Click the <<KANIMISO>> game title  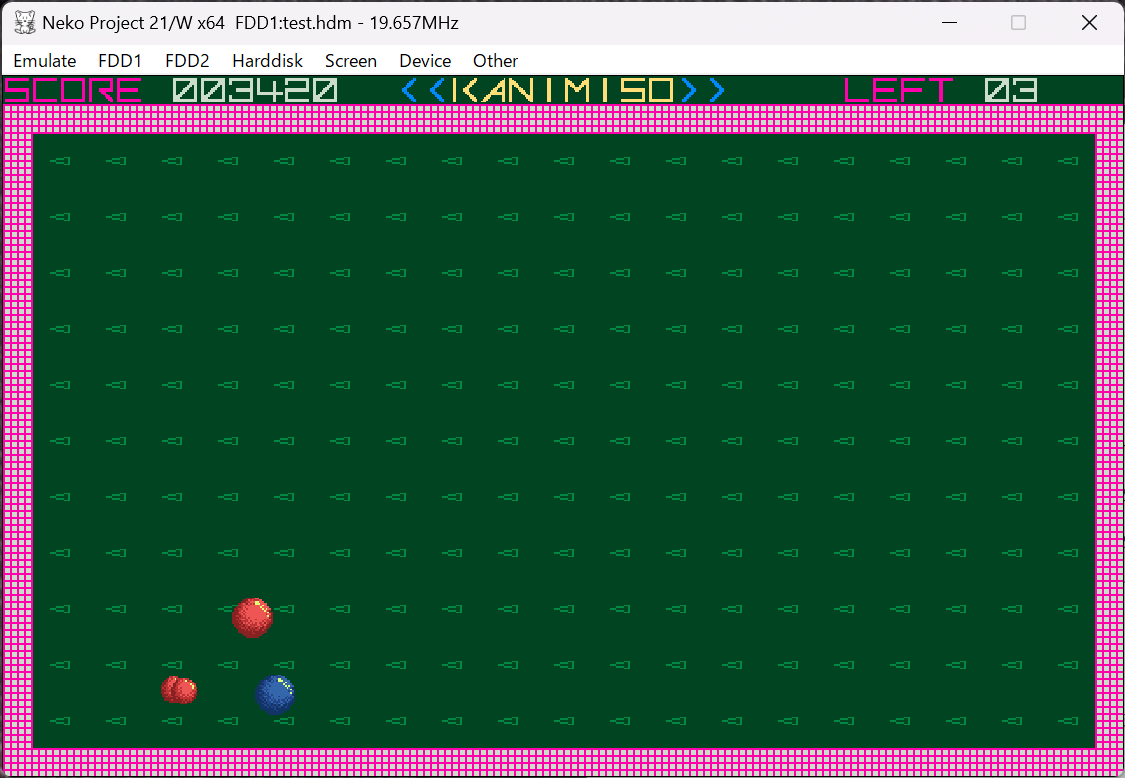(x=563, y=90)
